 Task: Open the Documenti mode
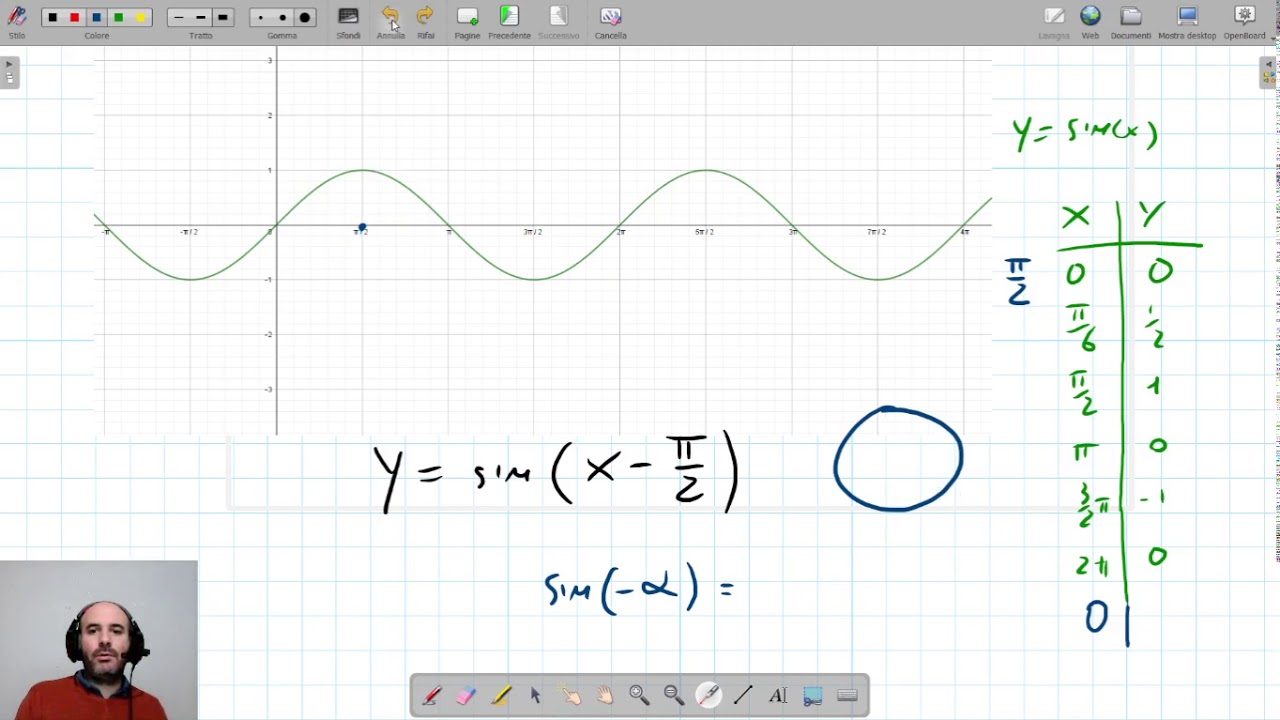pyautogui.click(x=1131, y=22)
